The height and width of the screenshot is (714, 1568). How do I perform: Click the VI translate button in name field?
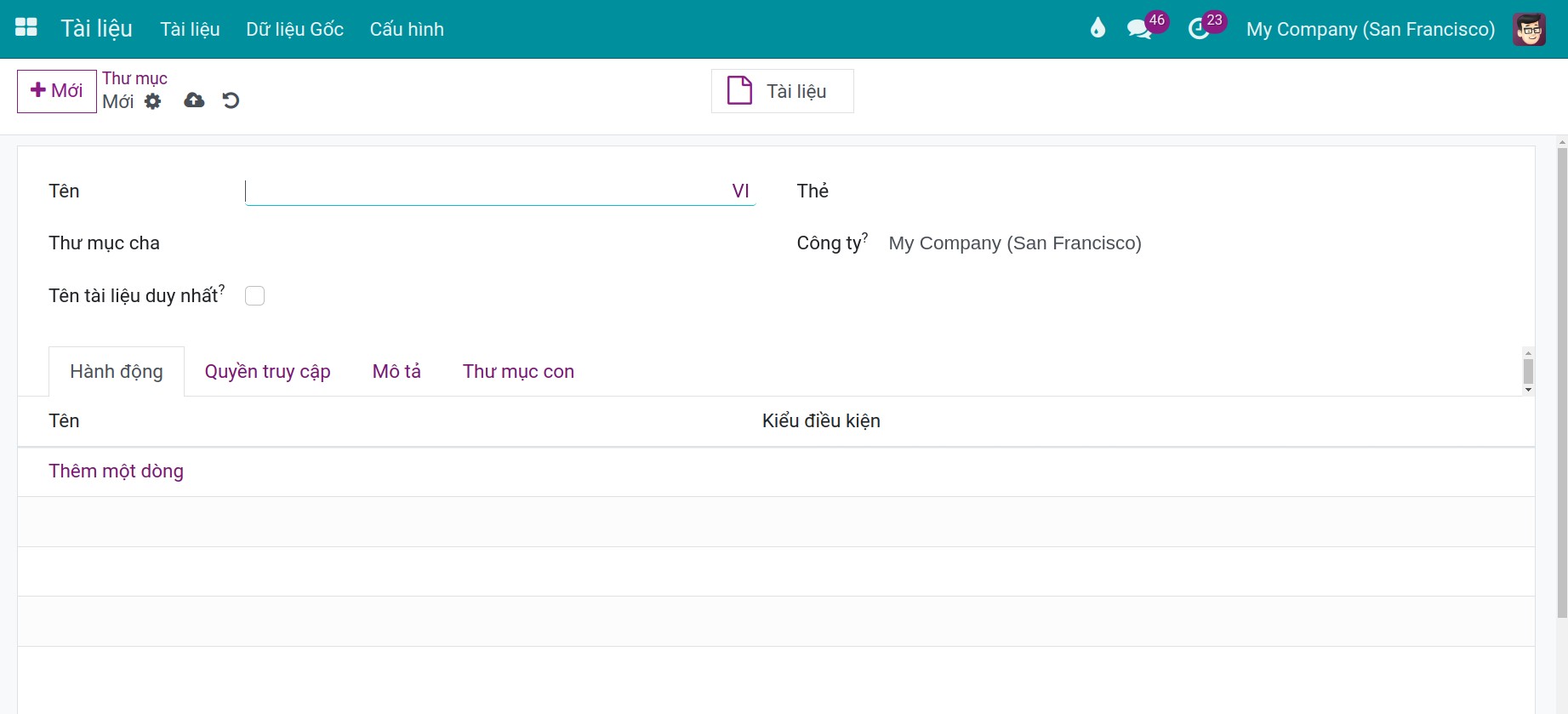point(740,191)
